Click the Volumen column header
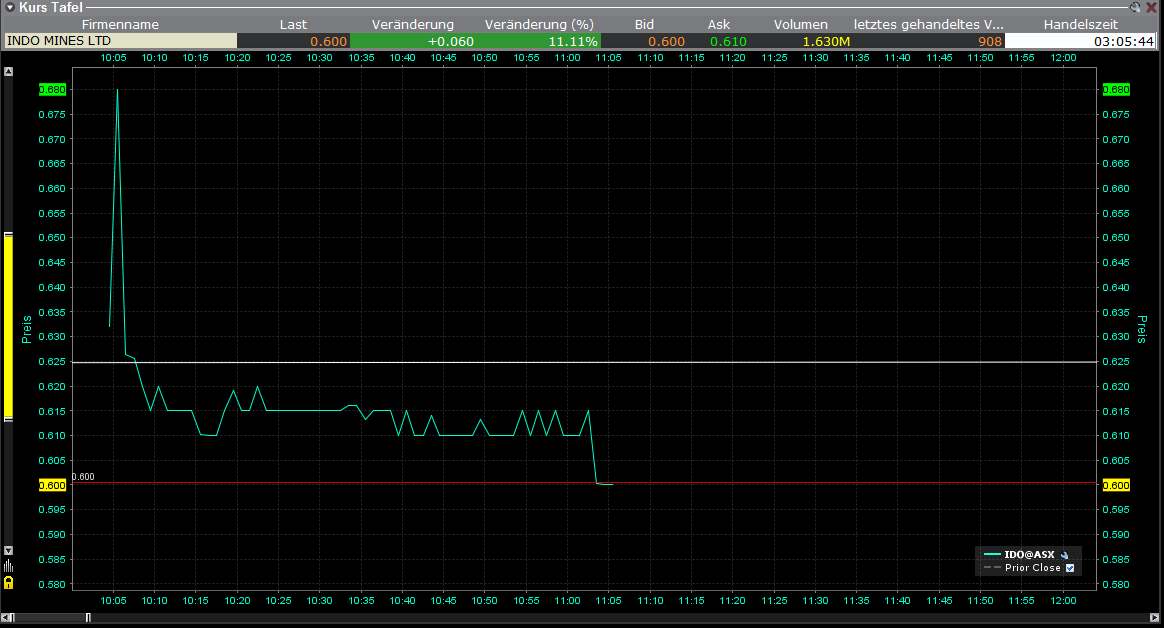 [800, 24]
